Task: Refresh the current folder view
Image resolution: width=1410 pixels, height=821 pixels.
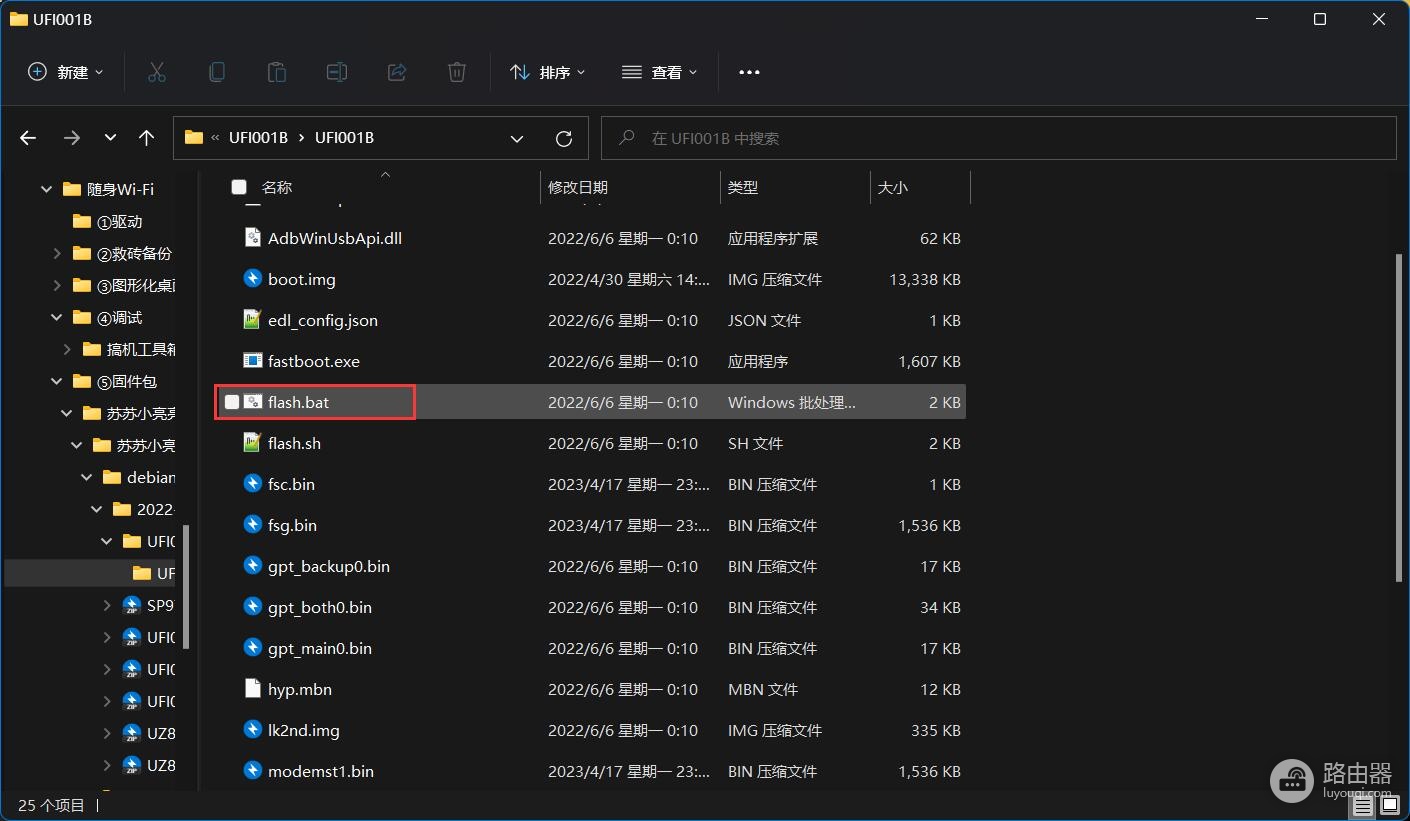Action: pos(564,138)
